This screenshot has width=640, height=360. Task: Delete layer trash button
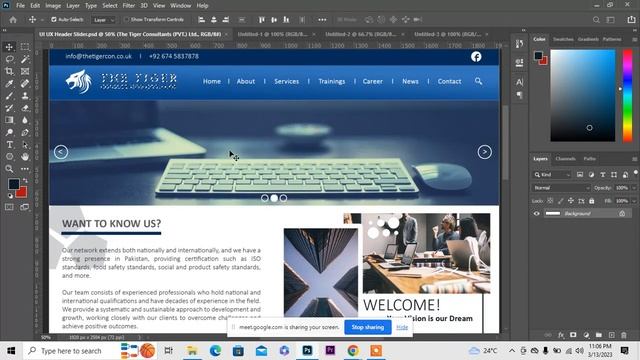click(x=624, y=335)
